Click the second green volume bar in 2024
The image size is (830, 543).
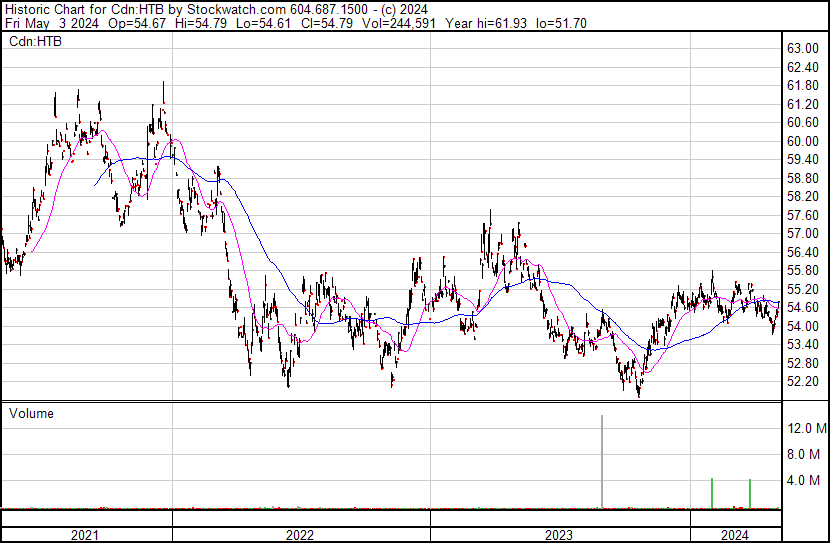[750, 493]
